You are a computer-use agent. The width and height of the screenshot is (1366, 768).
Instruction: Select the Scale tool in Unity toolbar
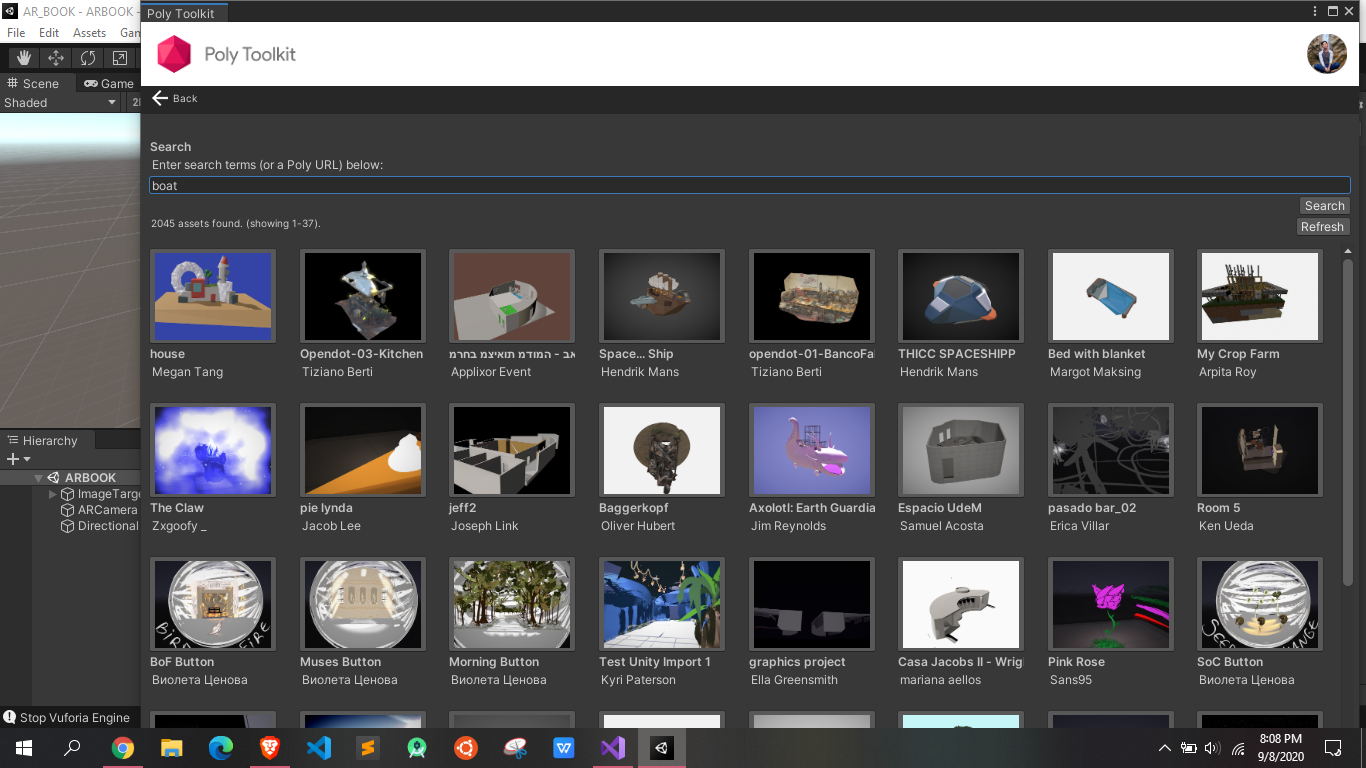[120, 58]
